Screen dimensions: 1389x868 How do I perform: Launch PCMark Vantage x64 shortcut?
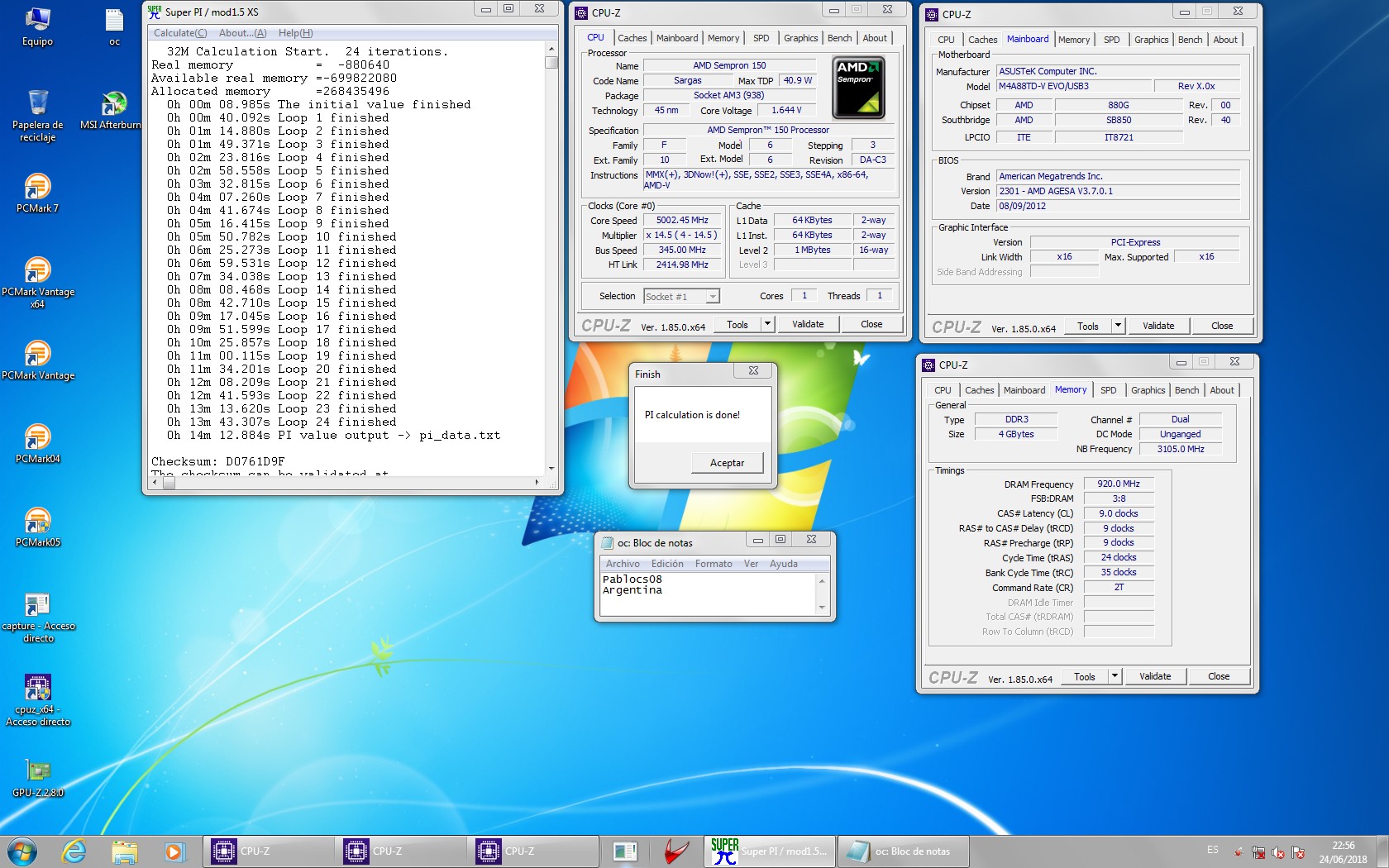[38, 282]
